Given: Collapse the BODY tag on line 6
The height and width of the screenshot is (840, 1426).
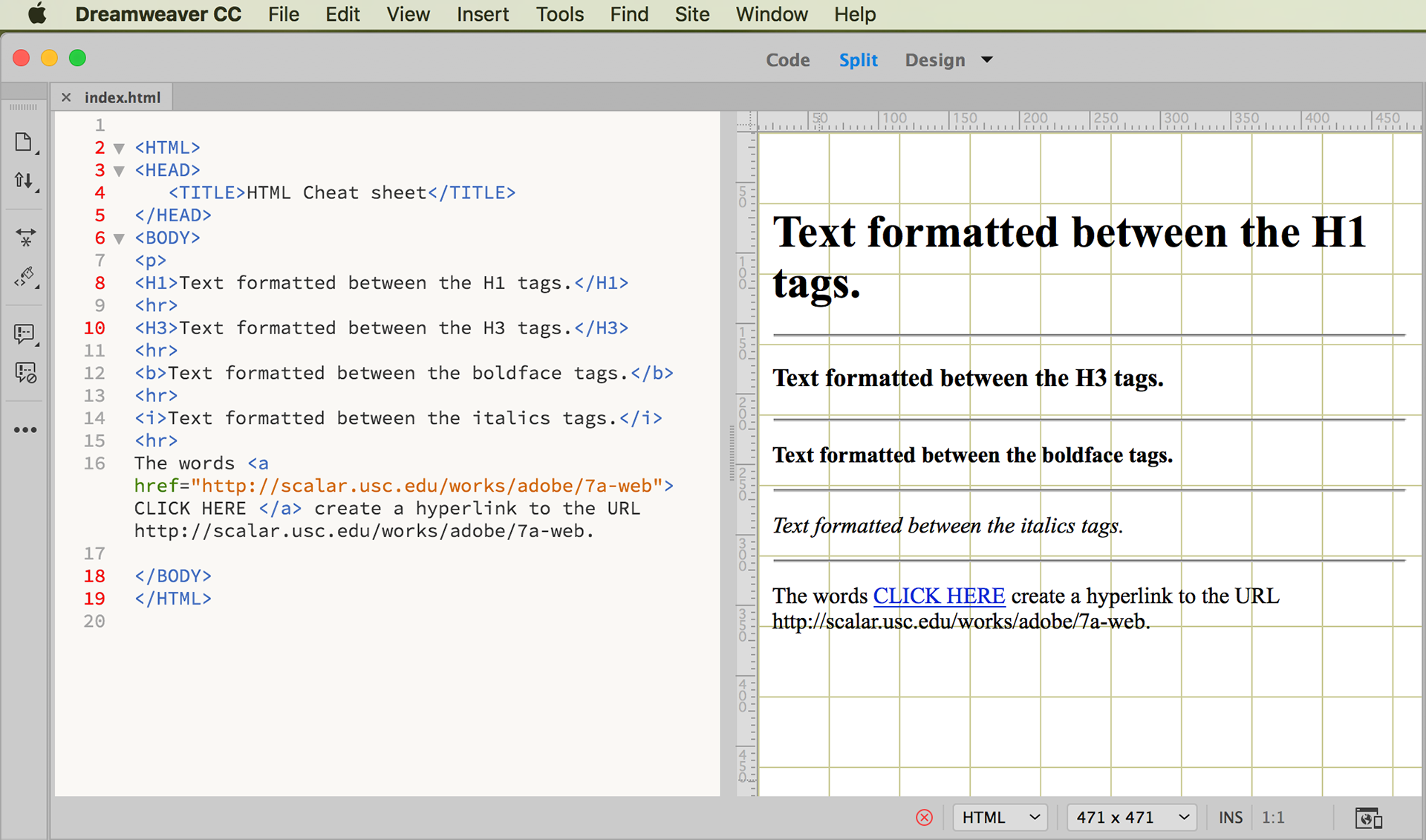Looking at the screenshot, I should click(119, 238).
